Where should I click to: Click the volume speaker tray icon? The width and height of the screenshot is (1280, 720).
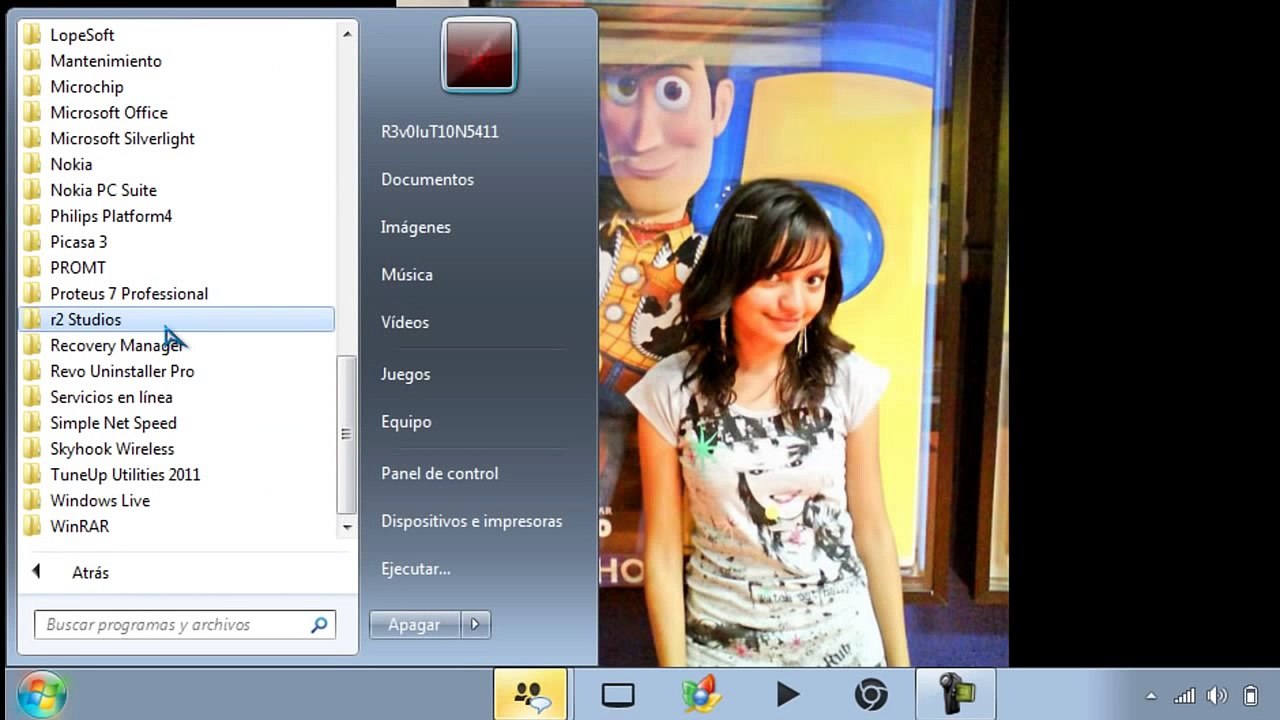pyautogui.click(x=1217, y=696)
